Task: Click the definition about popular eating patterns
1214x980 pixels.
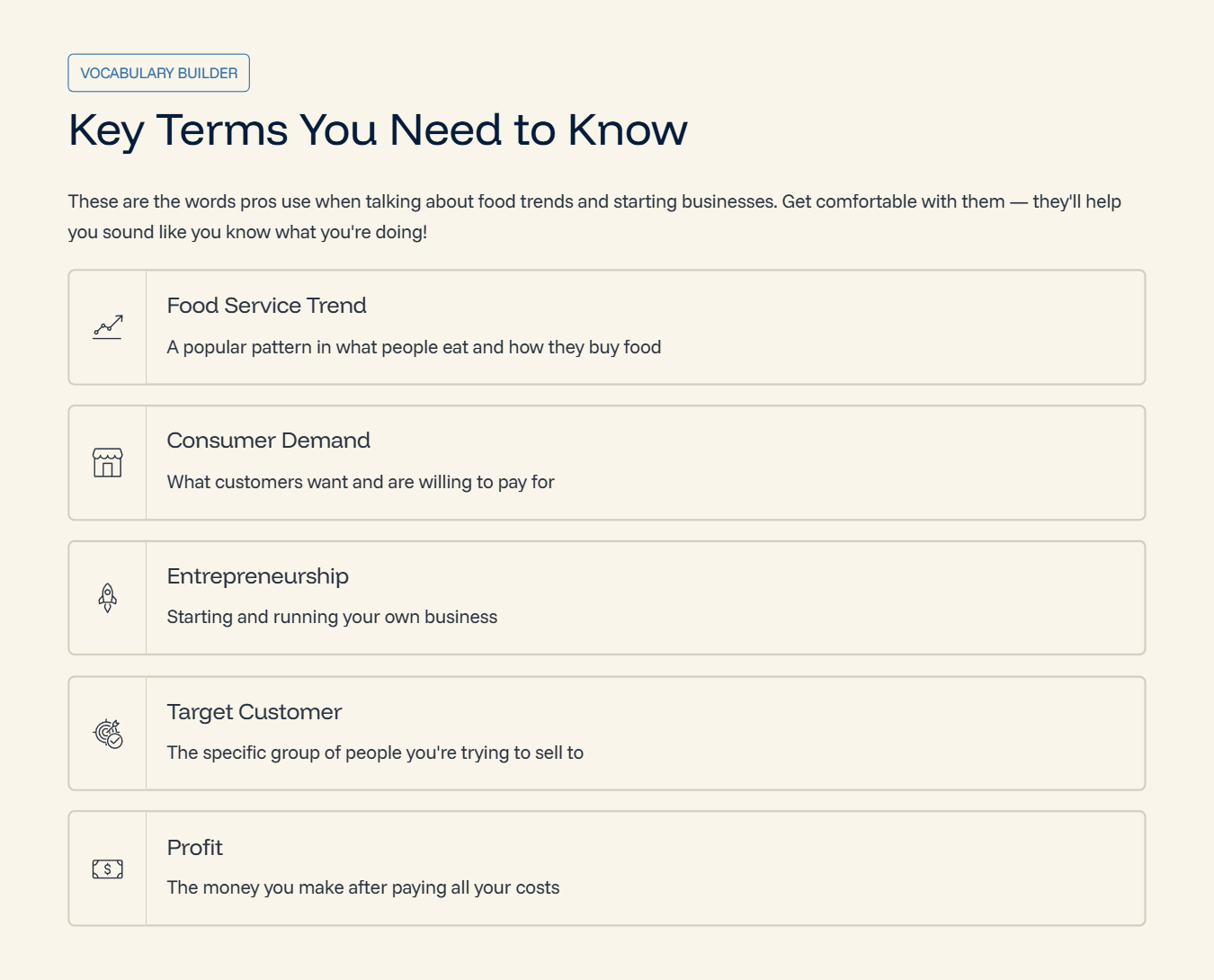Action: [415, 347]
